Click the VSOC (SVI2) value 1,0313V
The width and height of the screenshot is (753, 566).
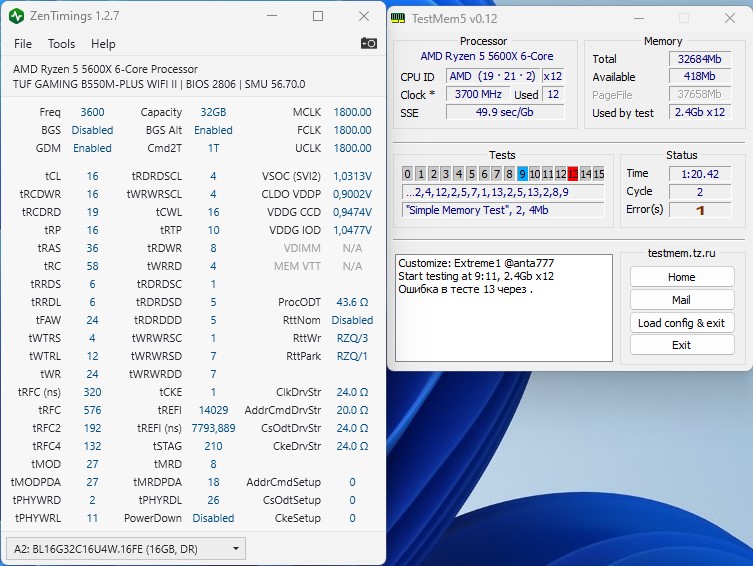352,176
